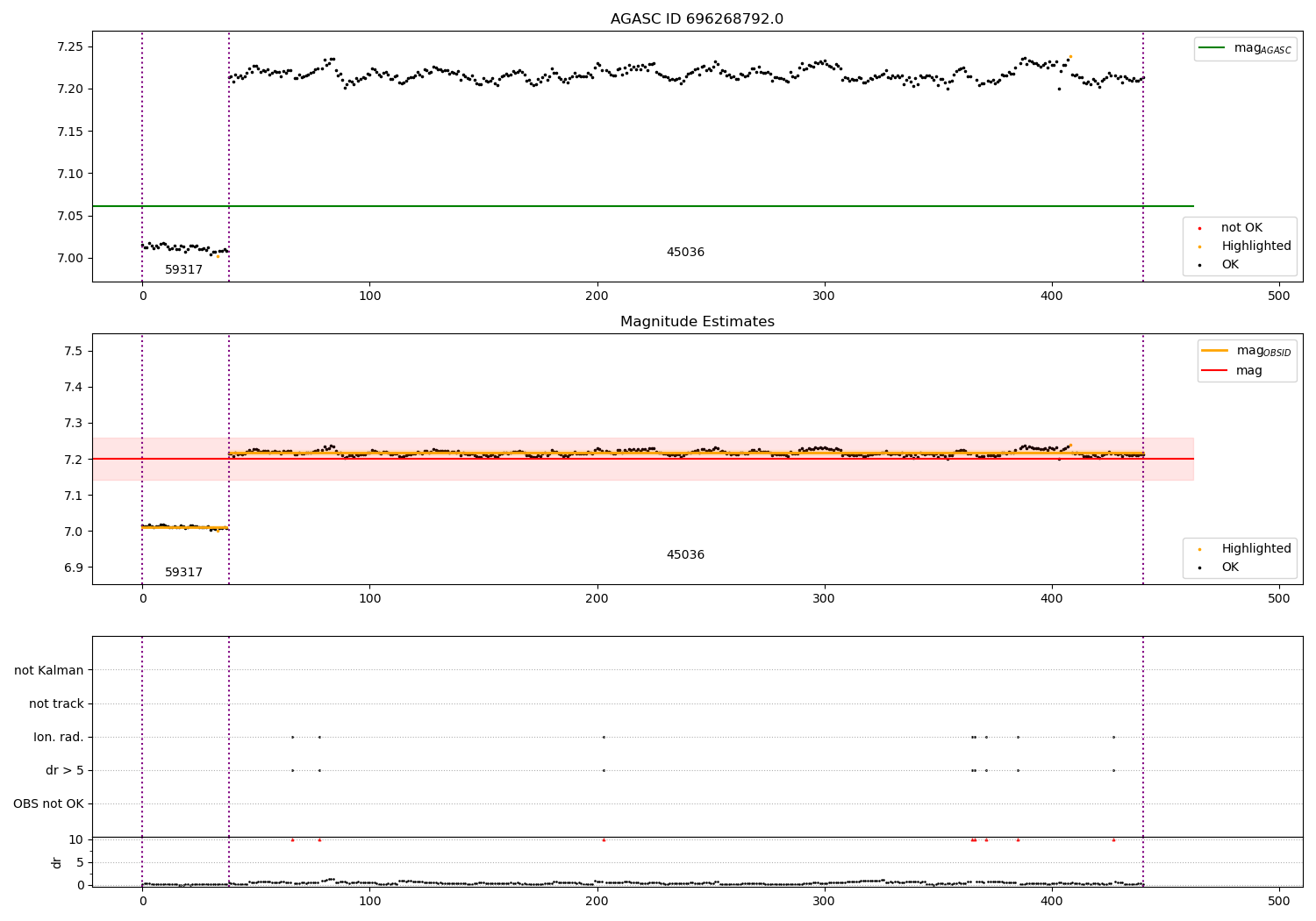Click the orange highlighted point near x=408 in top plot
Screen dimensions: 1316x921
tap(1069, 56)
